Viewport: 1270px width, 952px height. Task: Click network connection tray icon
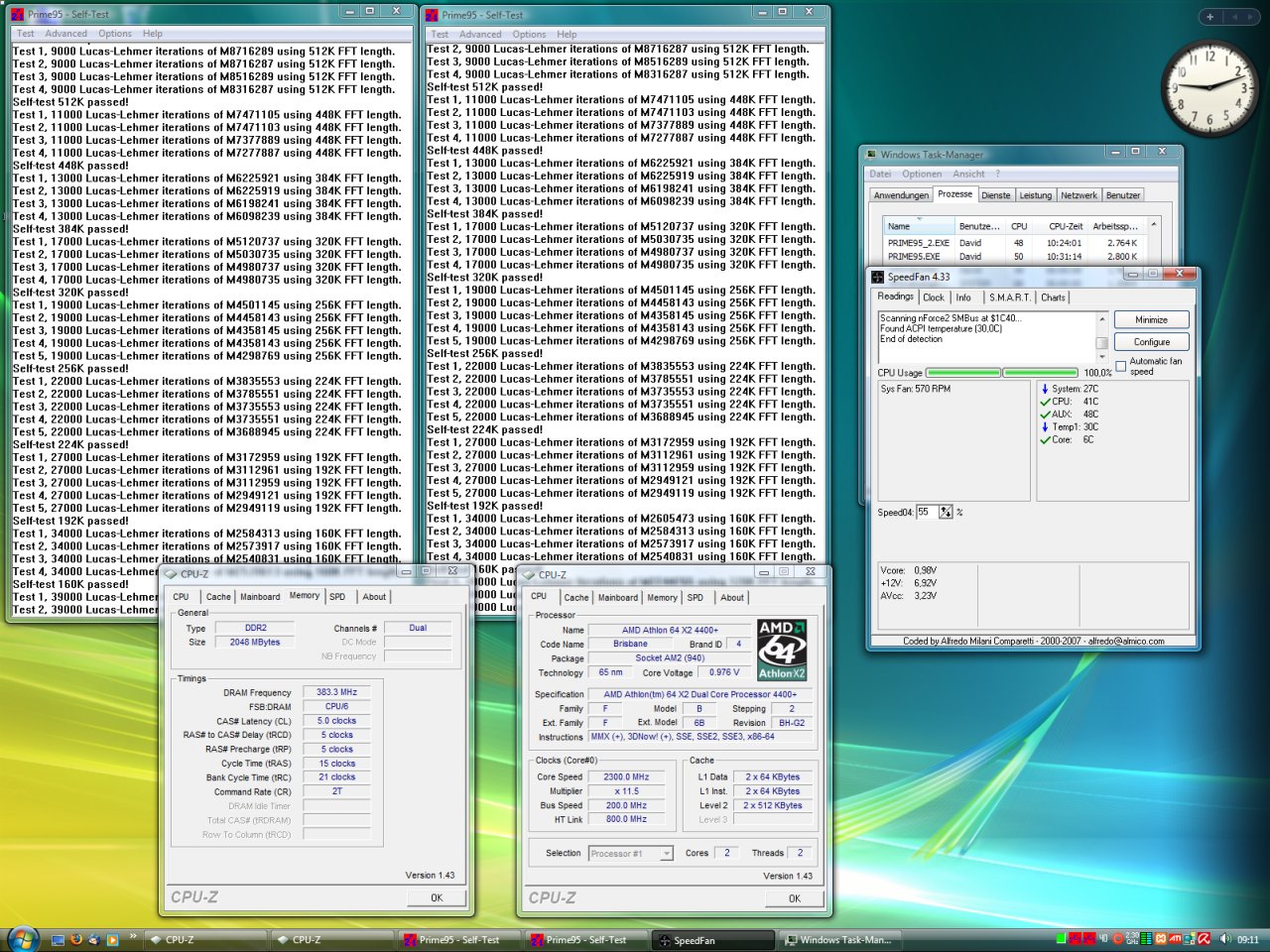1189,938
